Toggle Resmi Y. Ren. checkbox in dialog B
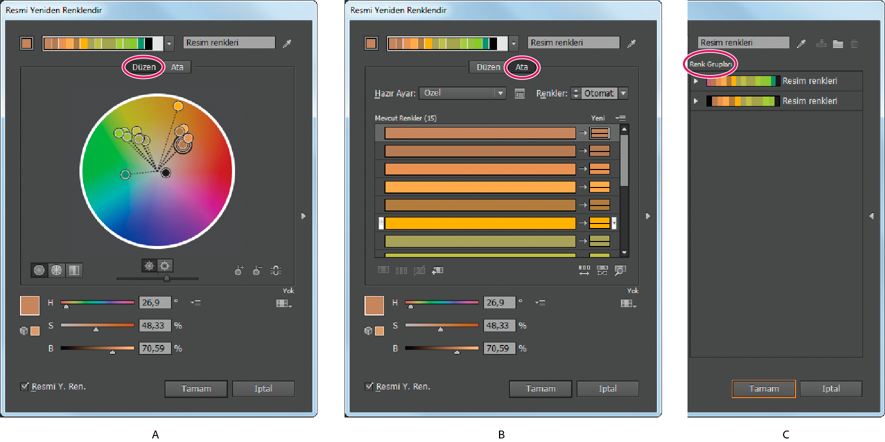This screenshot has width=885, height=442. pos(369,387)
